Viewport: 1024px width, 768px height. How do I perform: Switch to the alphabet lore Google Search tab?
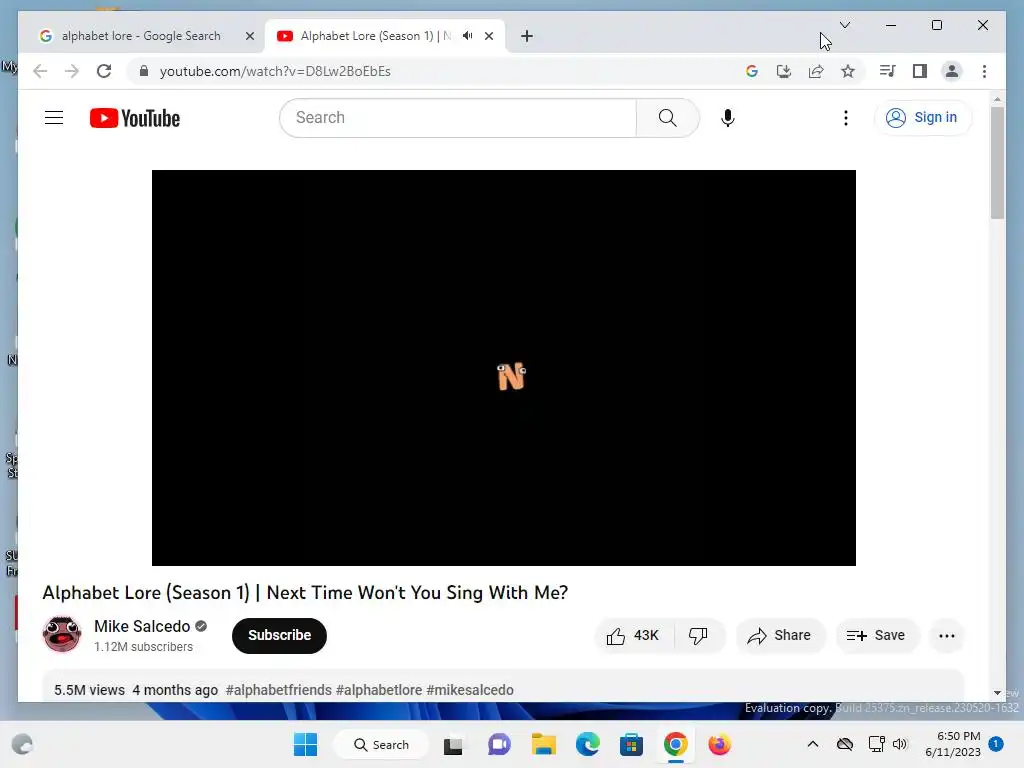point(140,36)
